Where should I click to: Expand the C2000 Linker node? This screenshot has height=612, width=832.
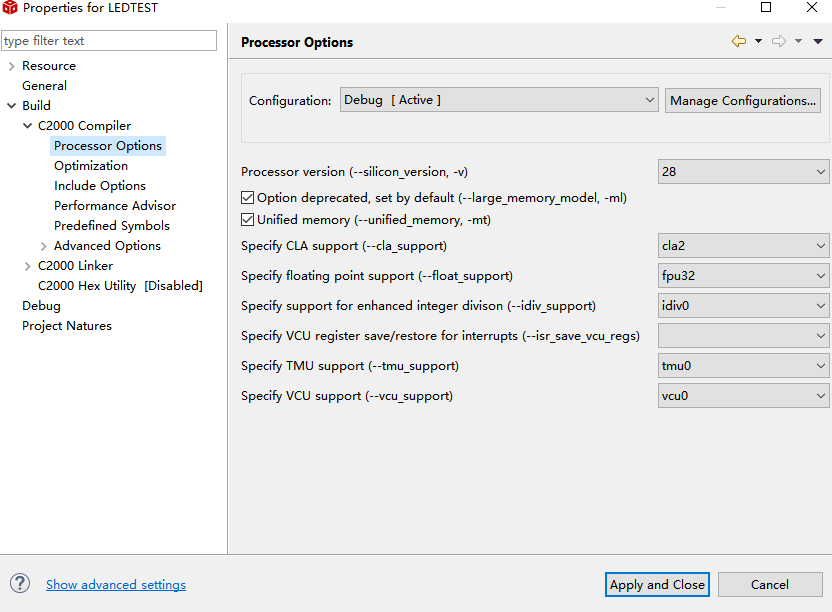pos(28,266)
